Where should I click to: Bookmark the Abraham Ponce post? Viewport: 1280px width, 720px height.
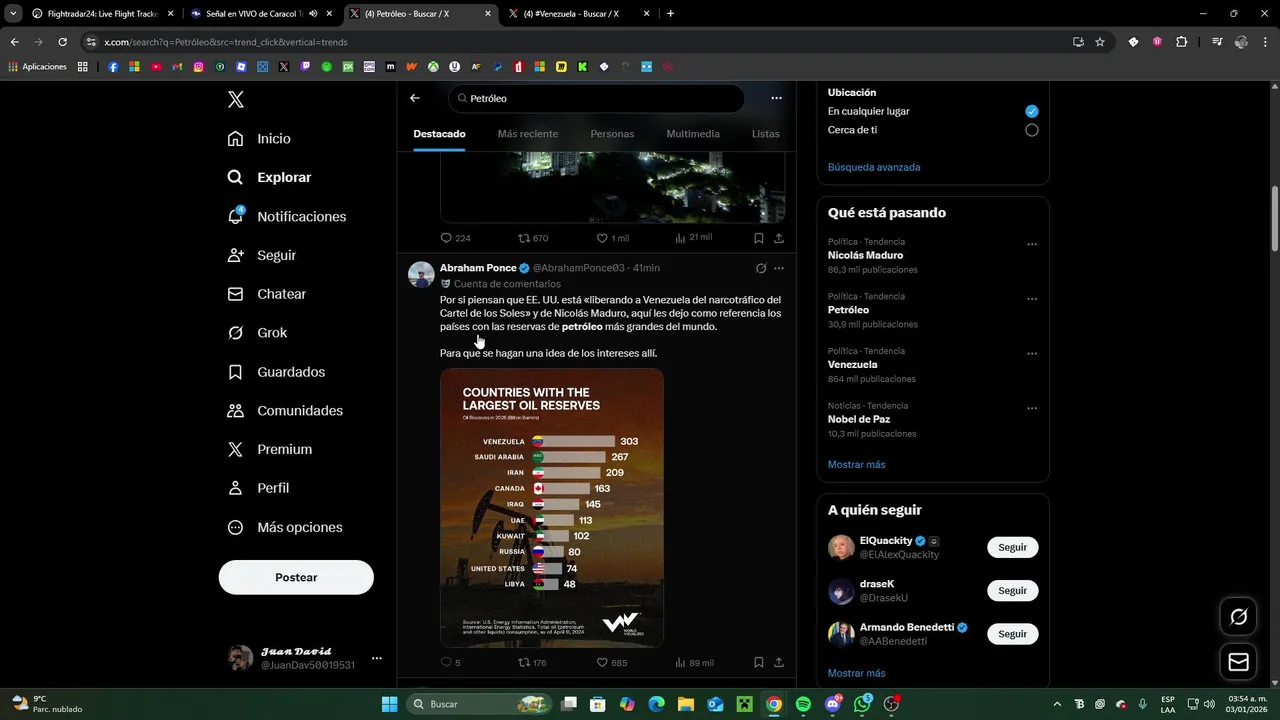click(x=759, y=662)
